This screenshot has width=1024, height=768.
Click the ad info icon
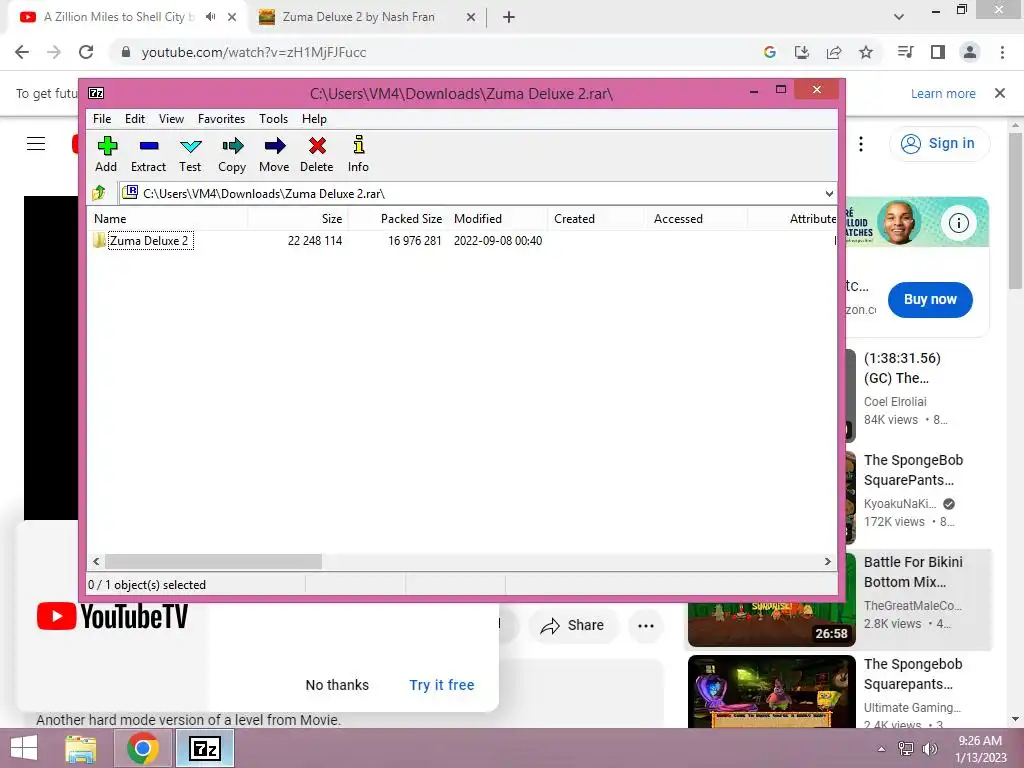click(958, 223)
